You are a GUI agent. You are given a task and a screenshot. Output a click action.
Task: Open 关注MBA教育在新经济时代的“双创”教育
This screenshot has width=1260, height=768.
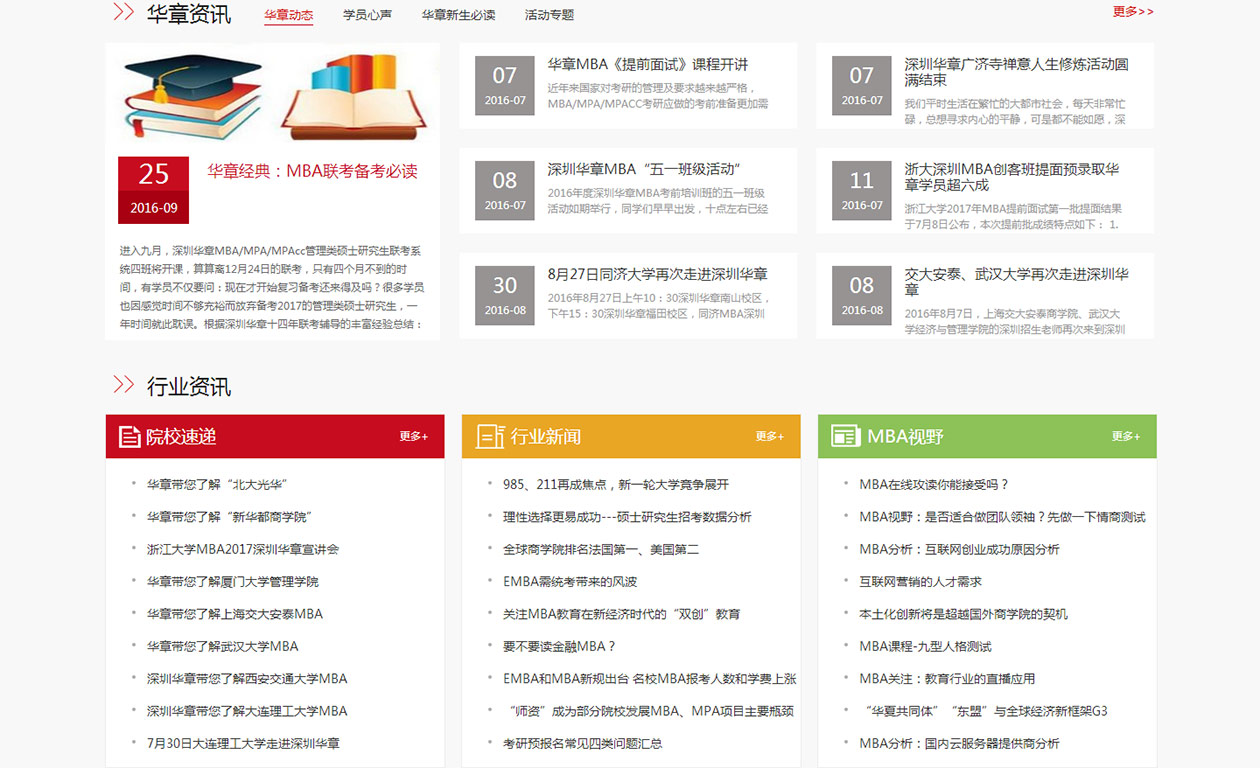tap(621, 614)
